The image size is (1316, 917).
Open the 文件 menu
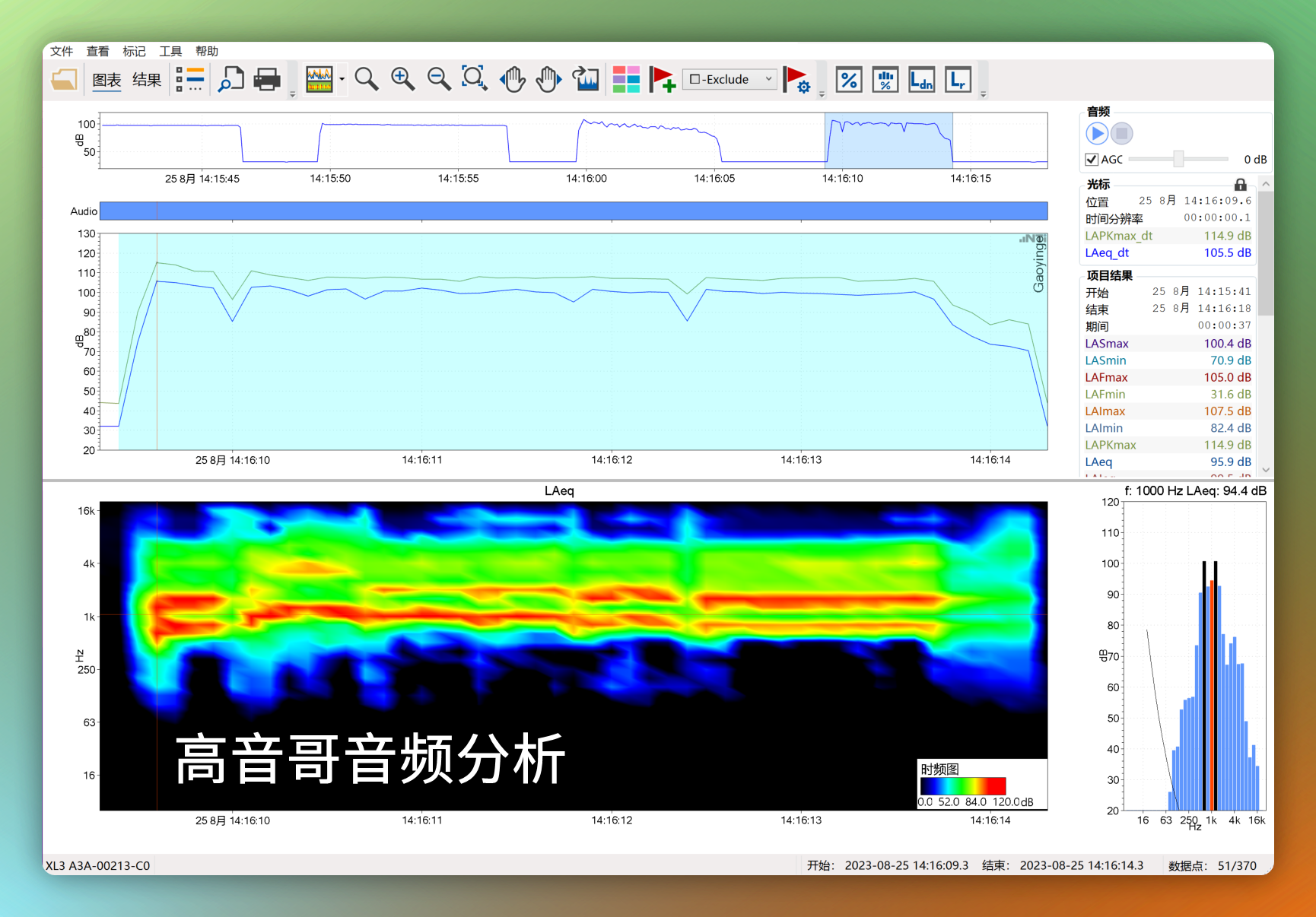[x=62, y=51]
